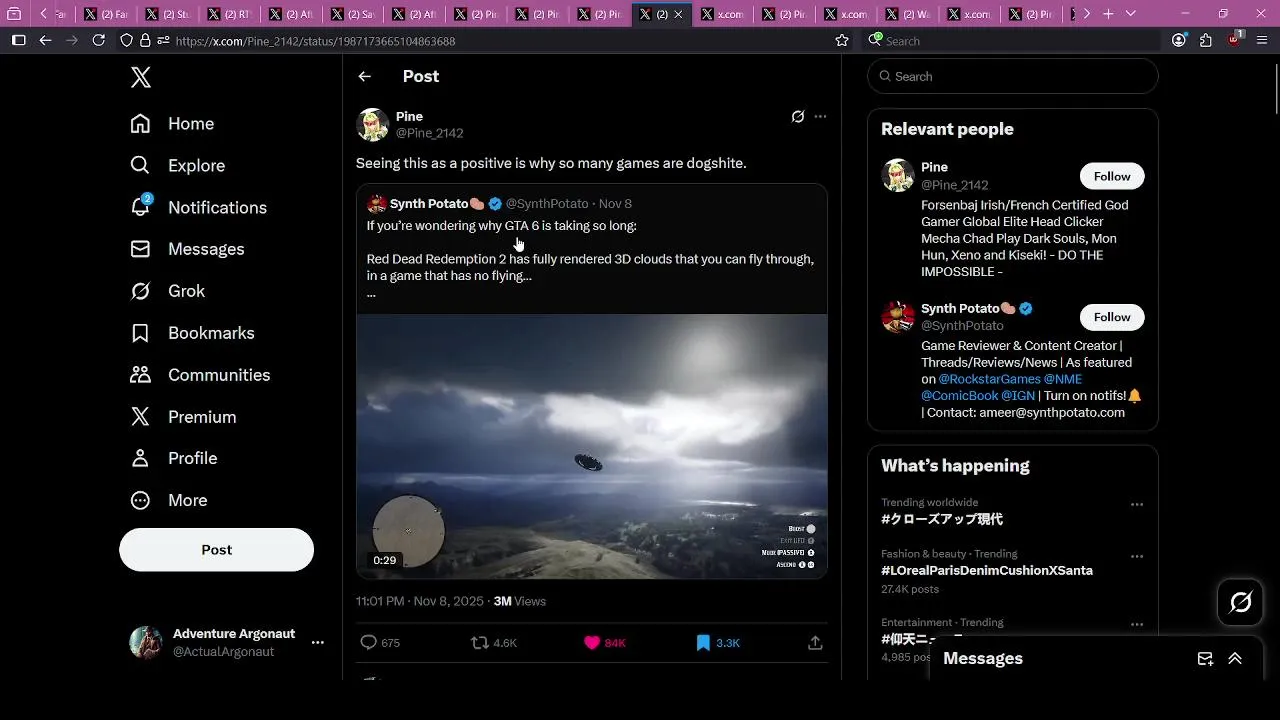1280x720 pixels.
Task: Open a new browser tab
Action: 1108,14
